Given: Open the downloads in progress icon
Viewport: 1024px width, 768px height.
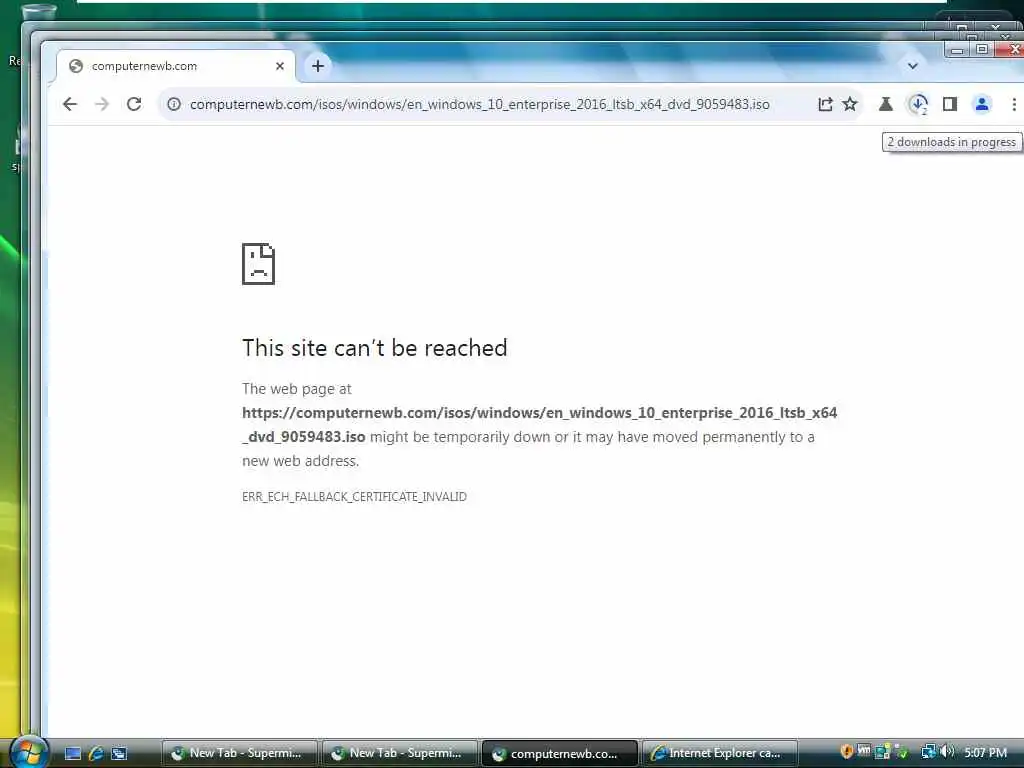Looking at the screenshot, I should click(918, 104).
